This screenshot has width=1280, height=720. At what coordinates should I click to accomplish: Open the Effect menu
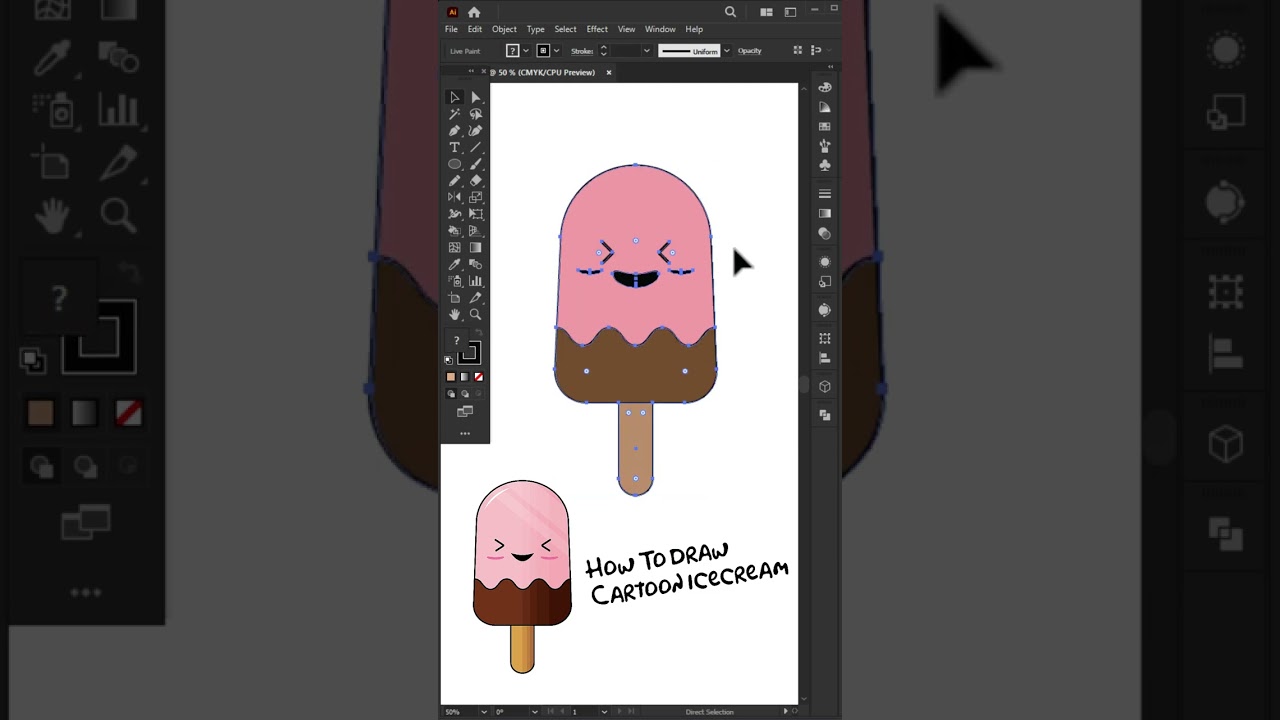[x=597, y=29]
